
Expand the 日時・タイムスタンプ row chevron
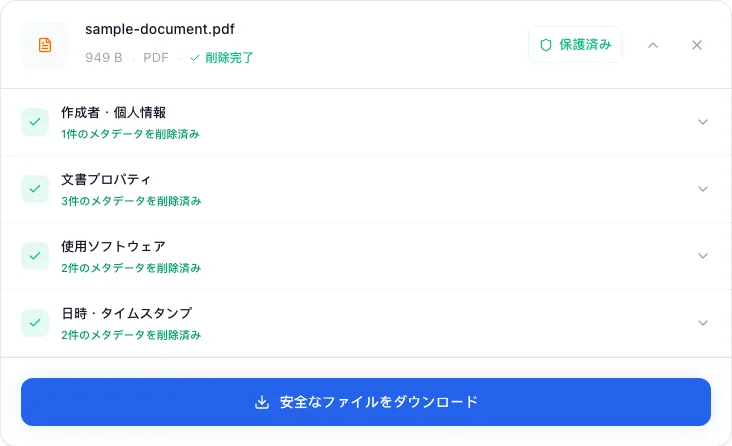click(703, 323)
